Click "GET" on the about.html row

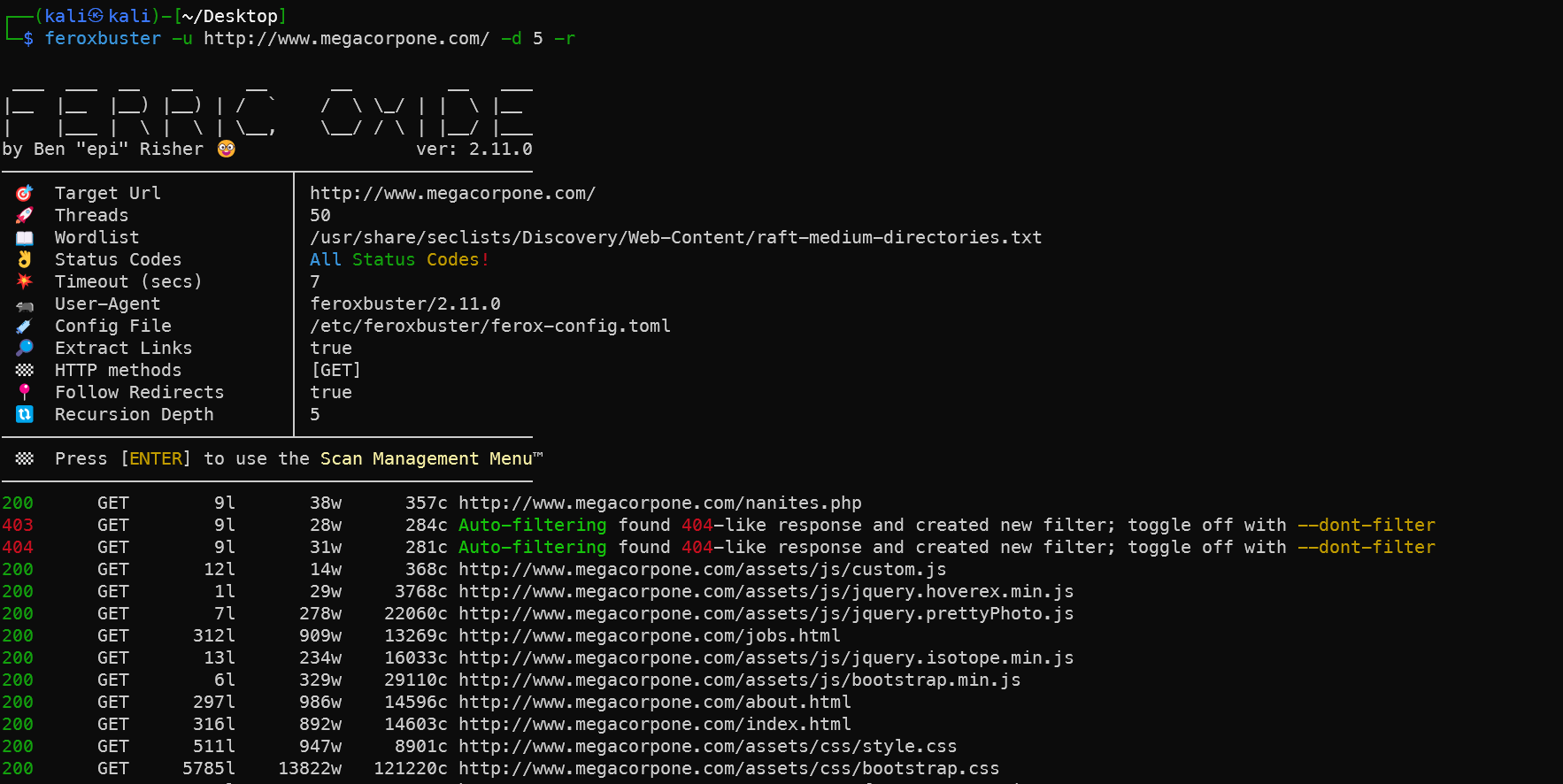point(113,702)
